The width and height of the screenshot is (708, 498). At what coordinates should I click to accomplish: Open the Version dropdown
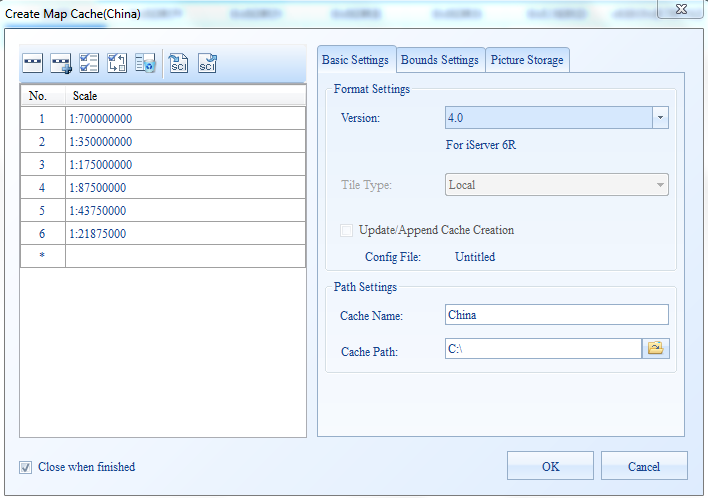[x=659, y=118]
